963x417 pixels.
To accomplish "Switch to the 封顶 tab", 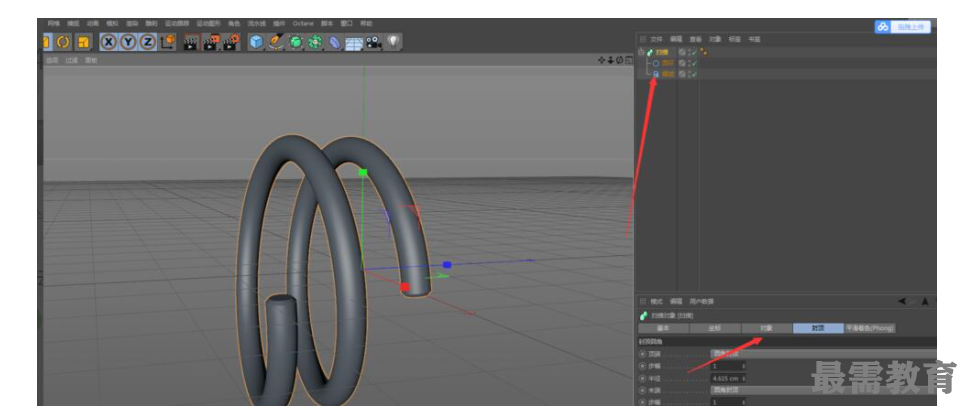I will (818, 329).
